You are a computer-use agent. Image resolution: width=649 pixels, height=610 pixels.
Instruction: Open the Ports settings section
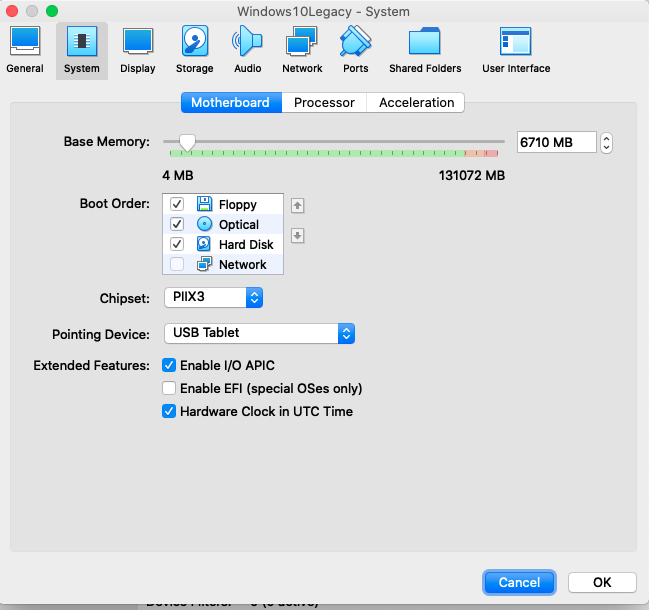356,50
